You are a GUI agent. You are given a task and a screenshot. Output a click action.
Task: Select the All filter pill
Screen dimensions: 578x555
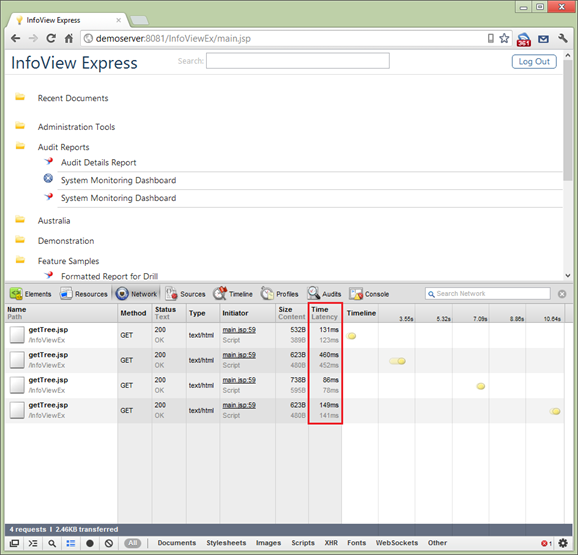133,543
